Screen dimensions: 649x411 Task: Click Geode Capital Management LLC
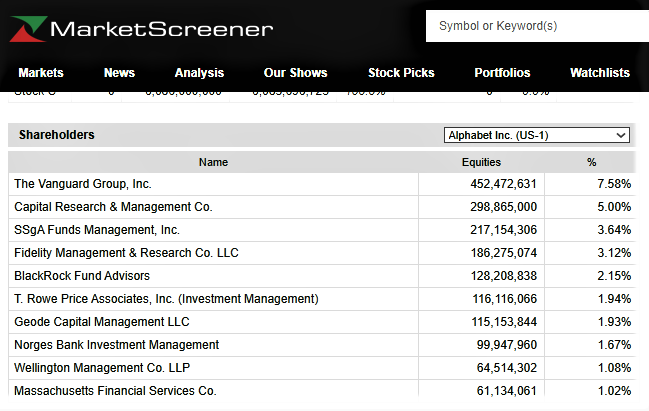[x=102, y=322]
